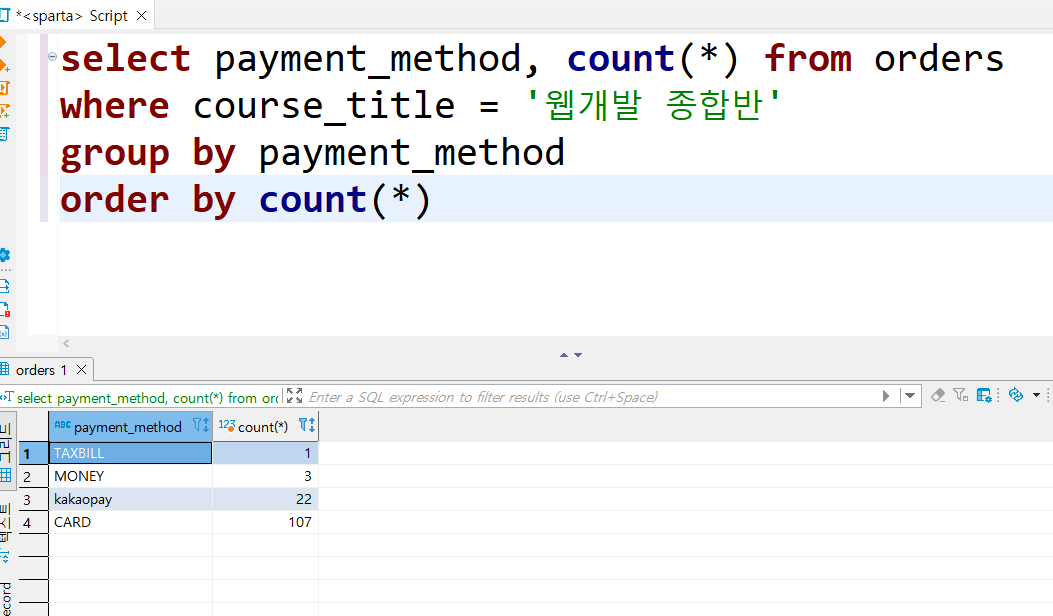Click 'payment_method,' in the select line
1053x616 pixels.
click(377, 58)
